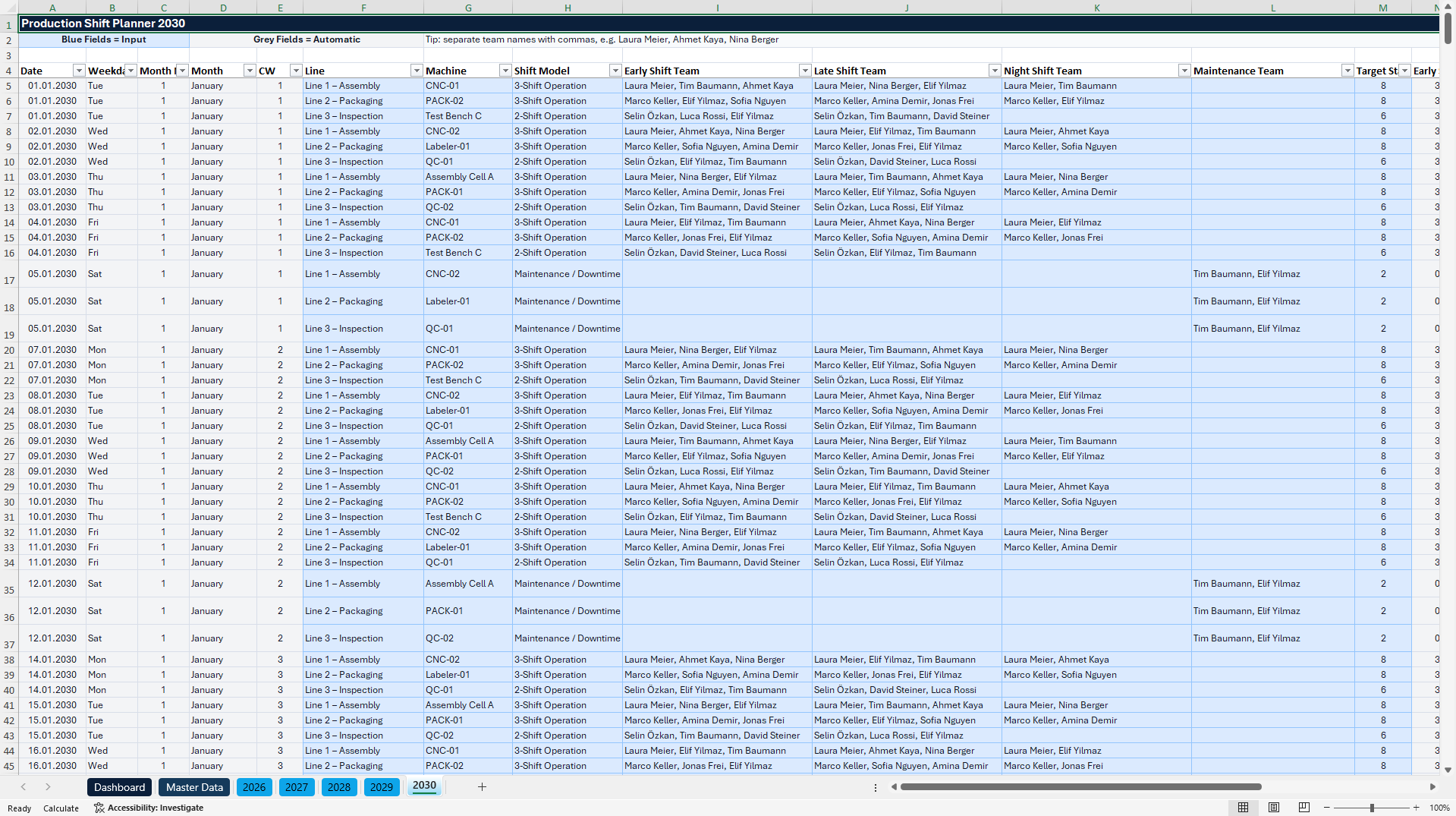The width and height of the screenshot is (1456, 816).
Task: Select Test Bench C cell in row 7
Action: pos(468,116)
